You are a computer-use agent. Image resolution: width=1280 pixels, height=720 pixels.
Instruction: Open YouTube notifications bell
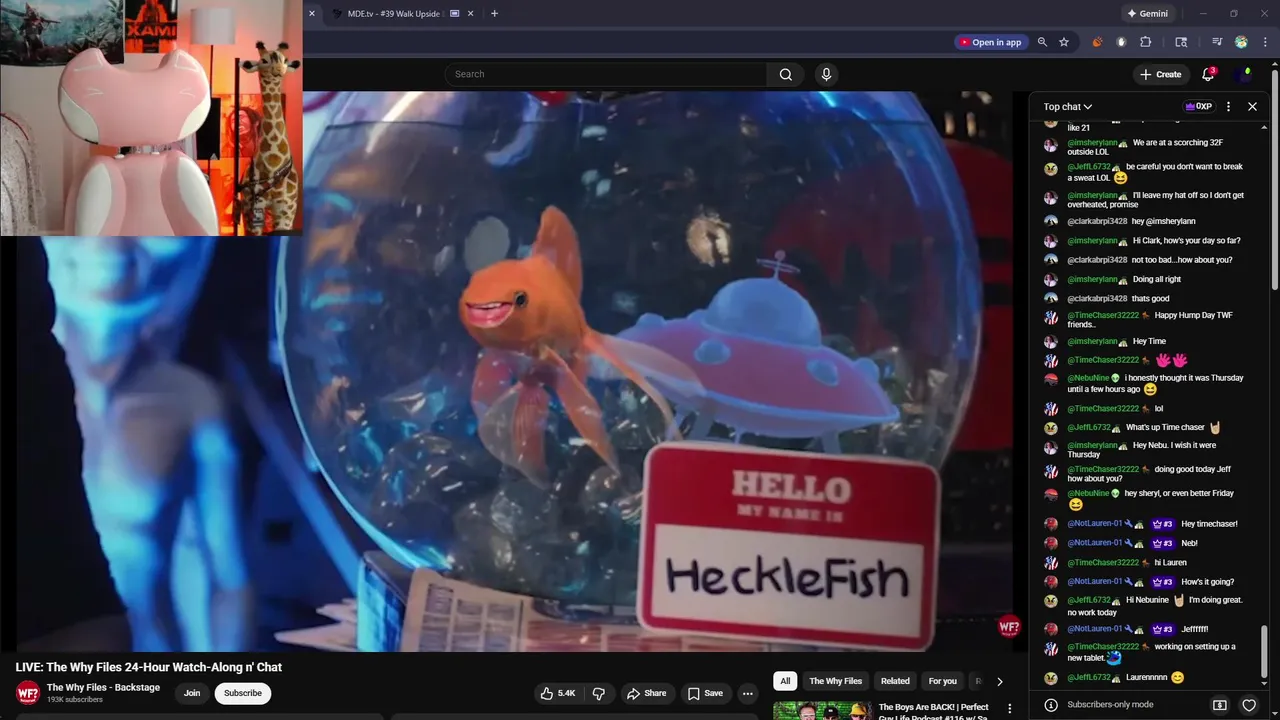tap(1208, 74)
